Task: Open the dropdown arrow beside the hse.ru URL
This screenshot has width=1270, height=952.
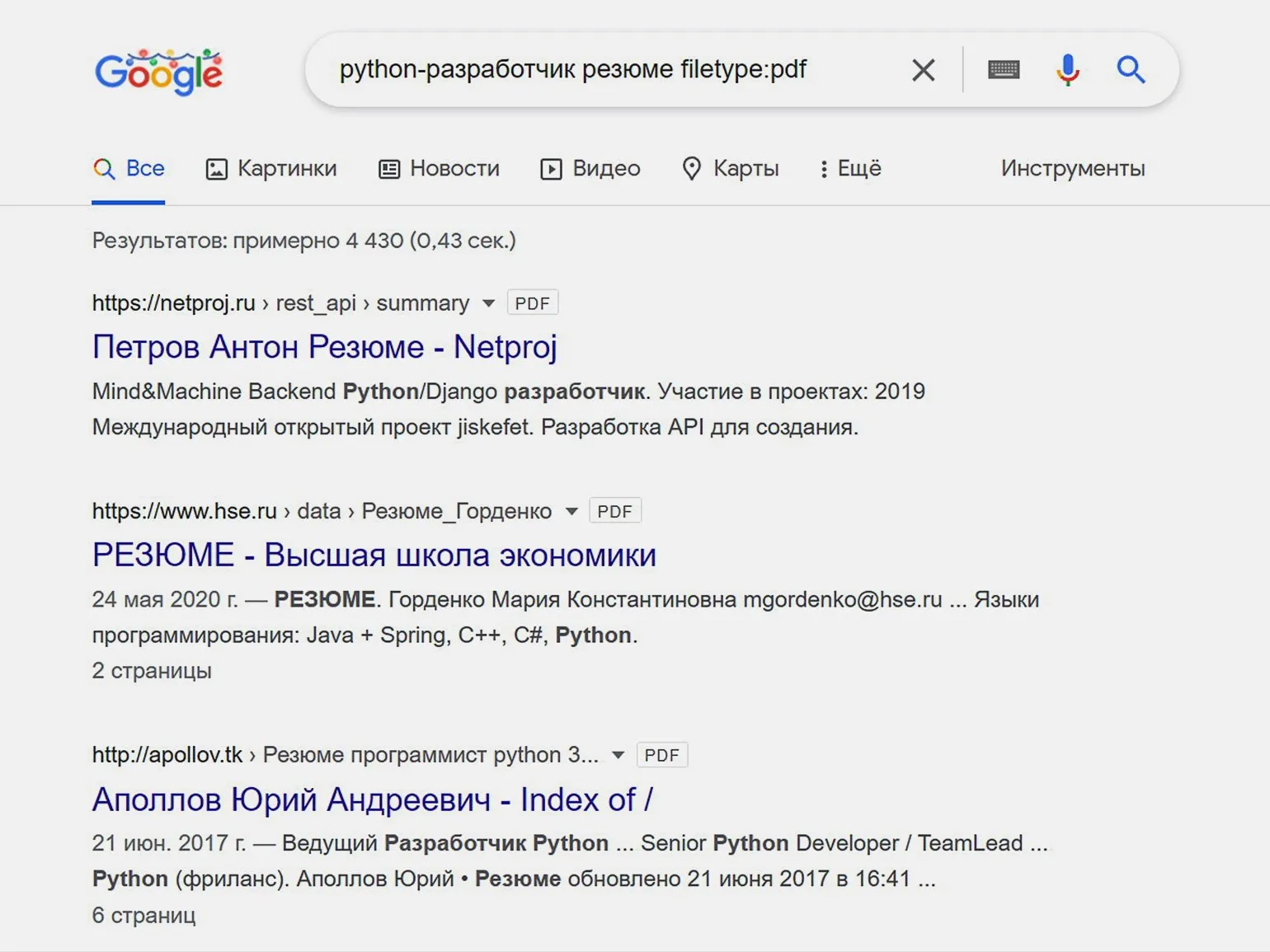Action: tap(571, 511)
